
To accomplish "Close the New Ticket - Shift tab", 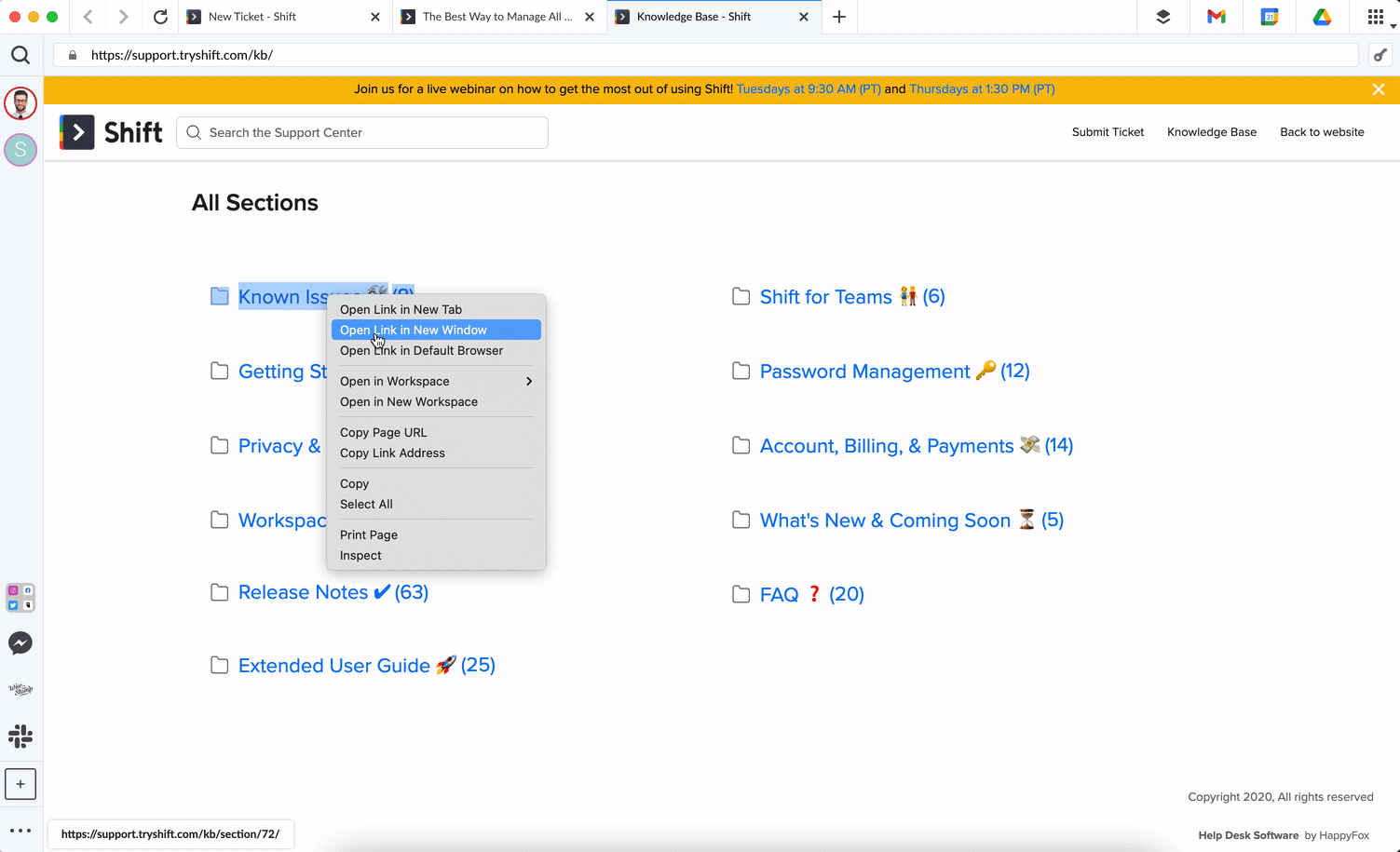I will tap(375, 17).
